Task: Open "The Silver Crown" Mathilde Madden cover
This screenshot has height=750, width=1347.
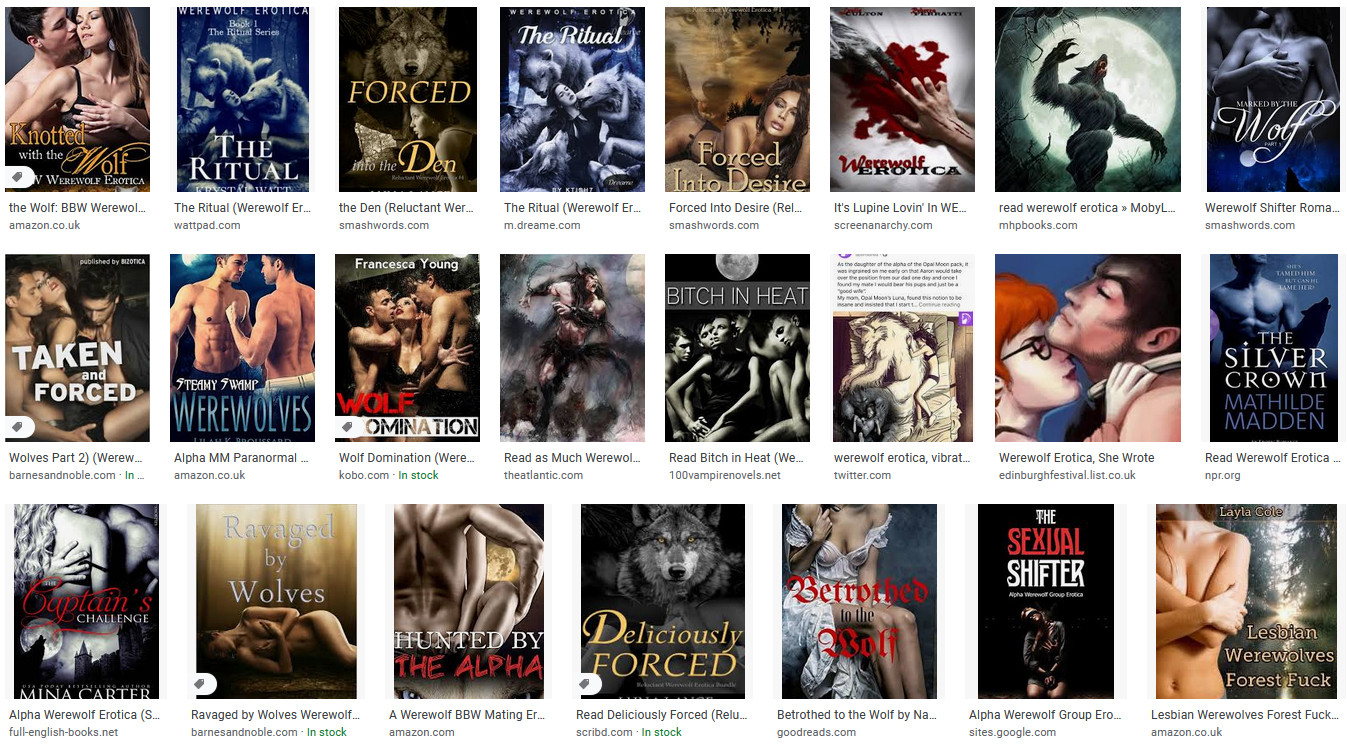Action: coord(1273,348)
